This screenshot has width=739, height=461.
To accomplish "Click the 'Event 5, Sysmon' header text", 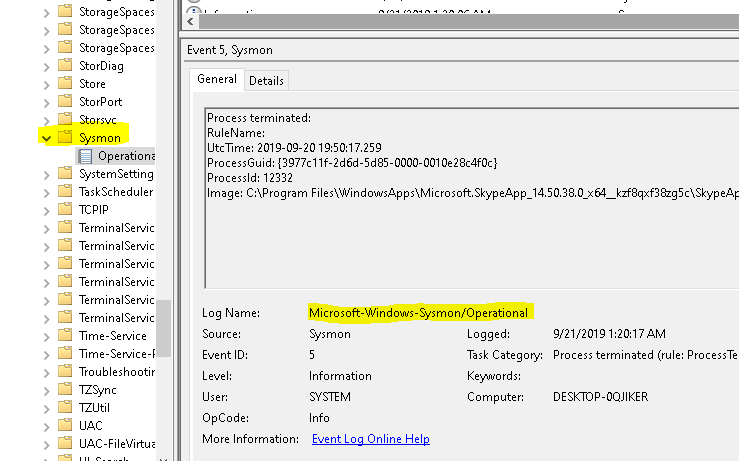I will click(230, 50).
